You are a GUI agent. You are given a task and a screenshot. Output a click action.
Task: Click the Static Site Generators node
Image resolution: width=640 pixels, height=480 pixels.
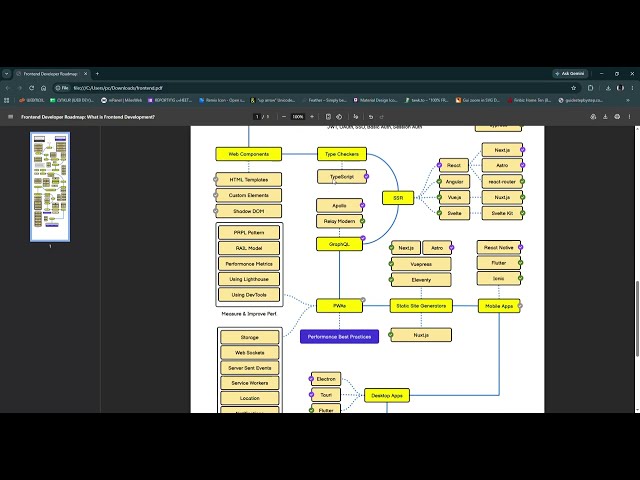[421, 306]
